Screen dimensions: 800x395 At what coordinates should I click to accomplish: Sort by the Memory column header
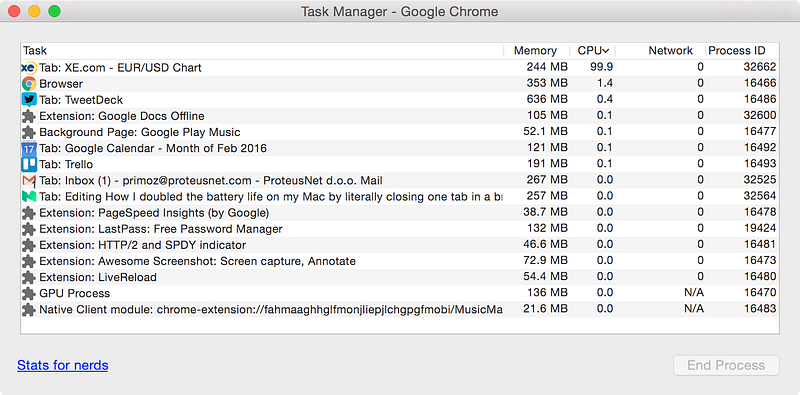coord(535,51)
